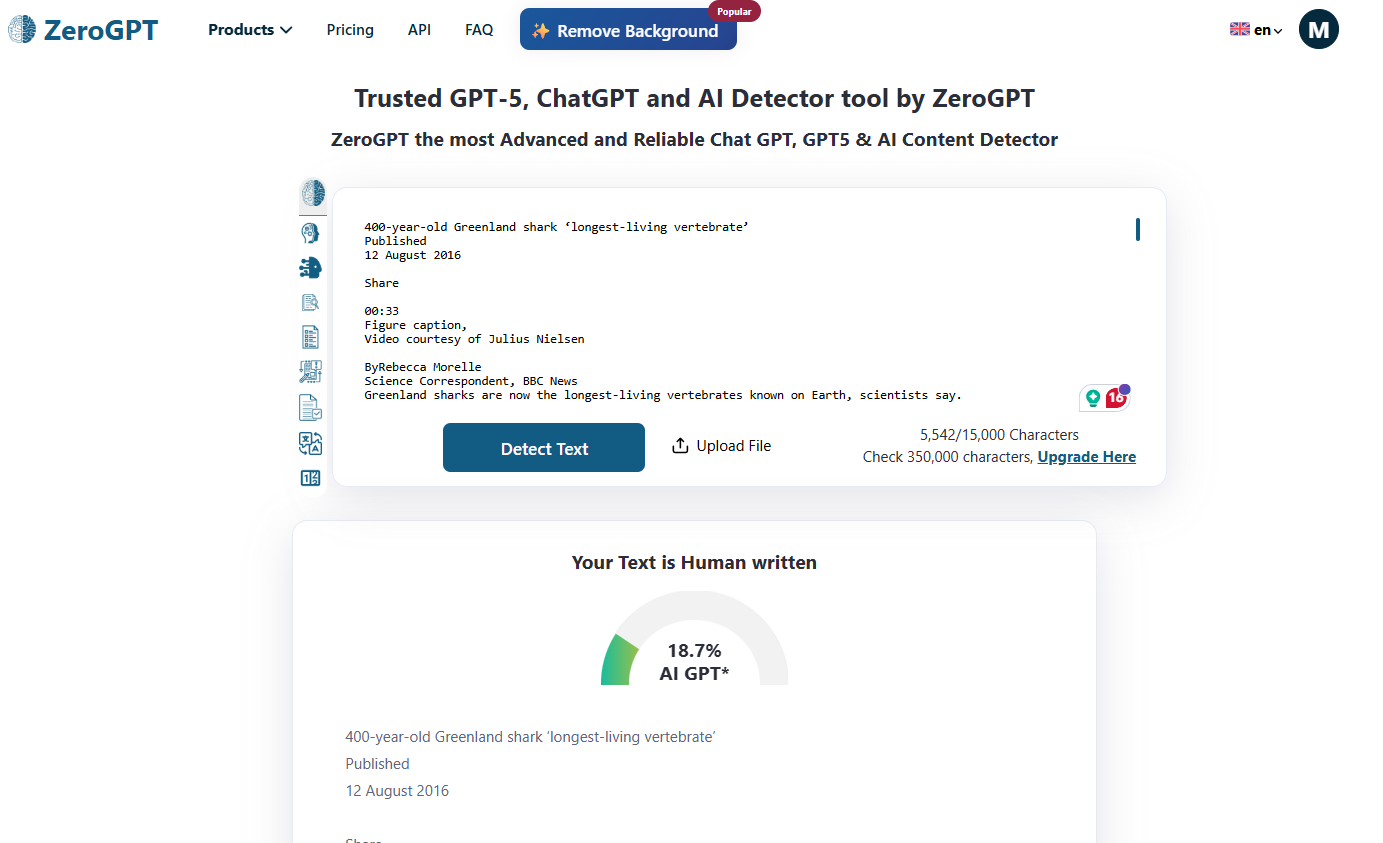This screenshot has height=843, width=1383.
Task: Open the checklist document summarizer icon
Action: (310, 337)
